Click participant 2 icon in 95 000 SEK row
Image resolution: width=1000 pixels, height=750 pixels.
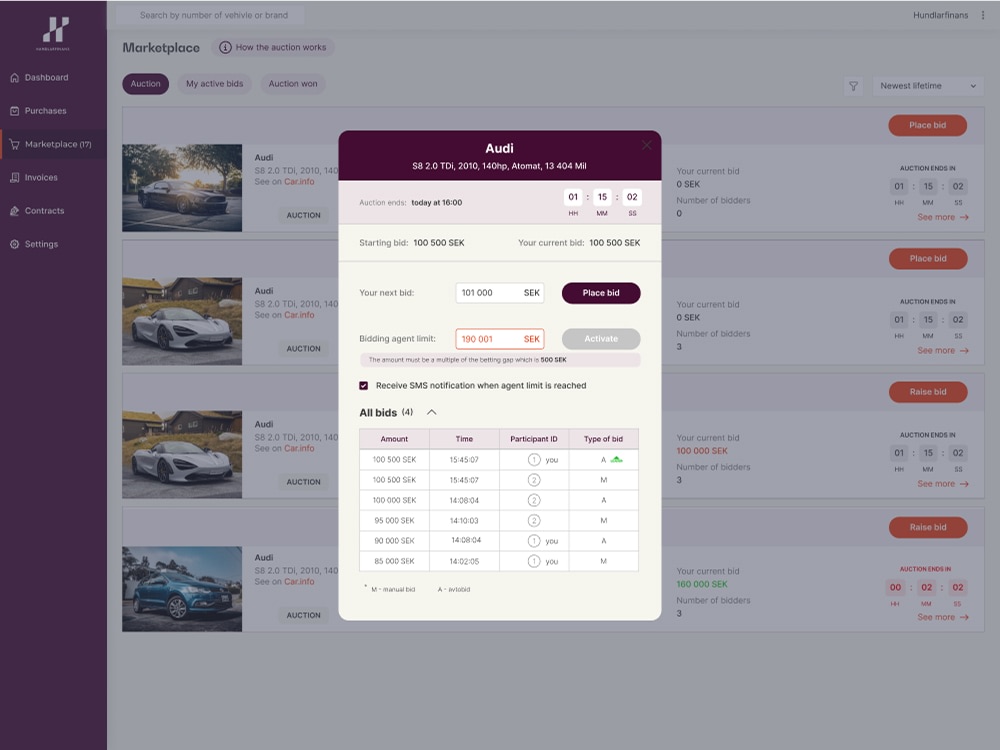(534, 520)
